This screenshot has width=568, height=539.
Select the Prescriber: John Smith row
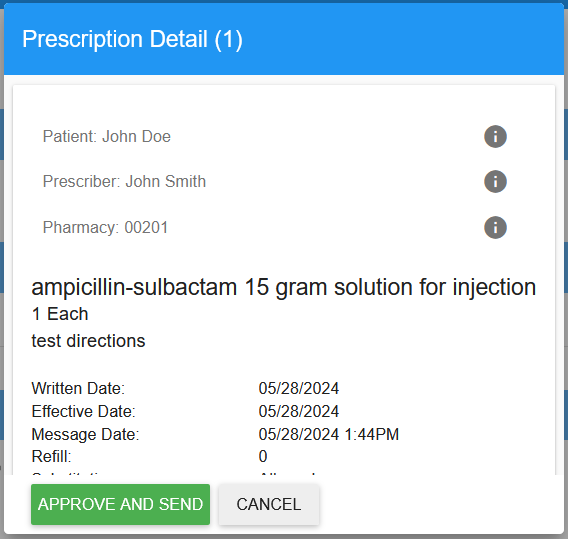pyautogui.click(x=275, y=181)
